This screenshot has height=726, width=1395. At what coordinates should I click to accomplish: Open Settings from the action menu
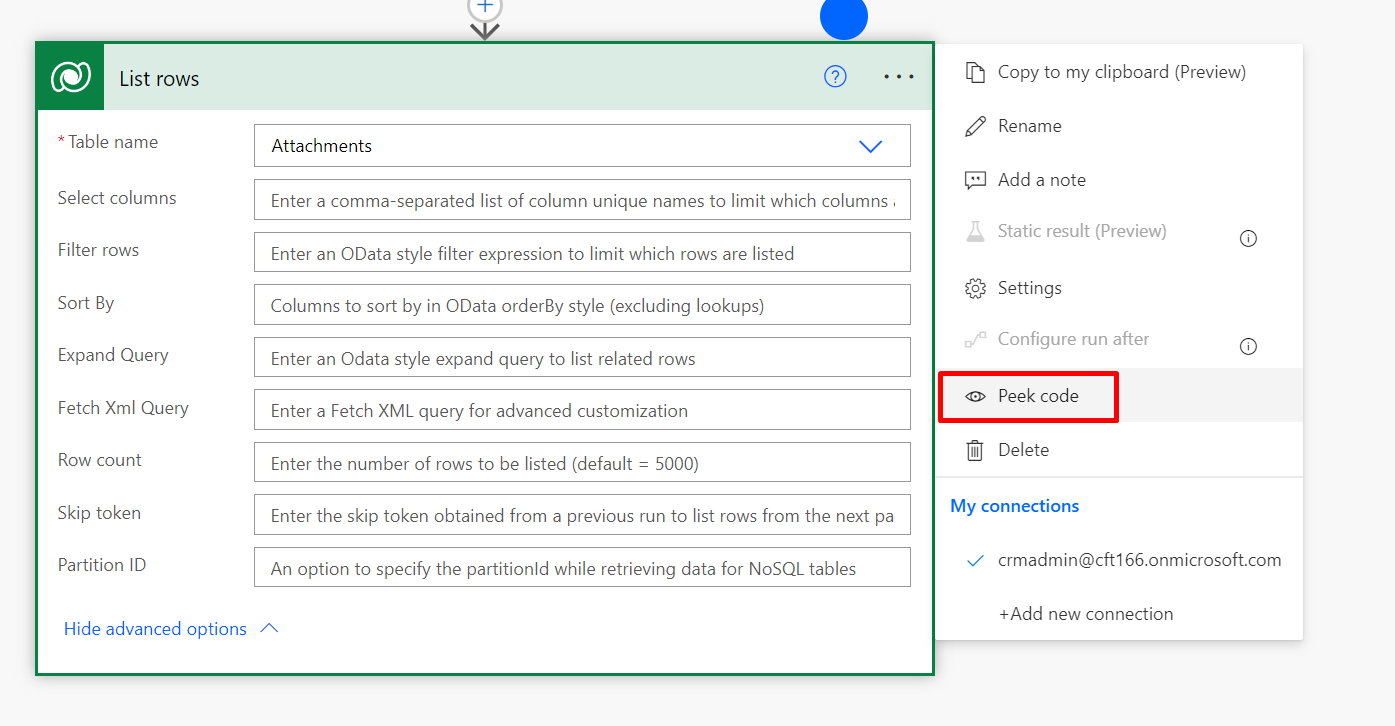tap(1029, 288)
